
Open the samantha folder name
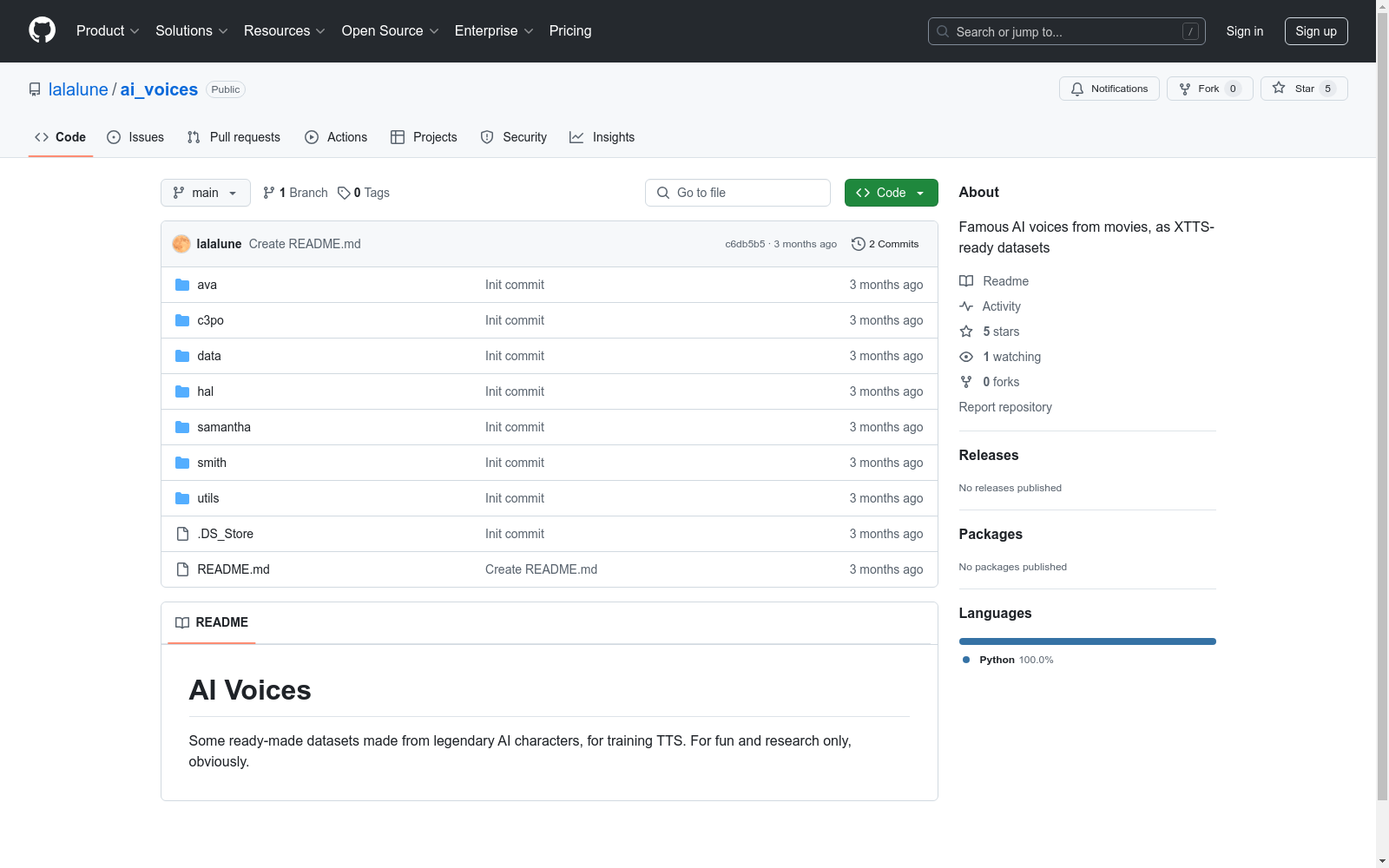pos(224,427)
